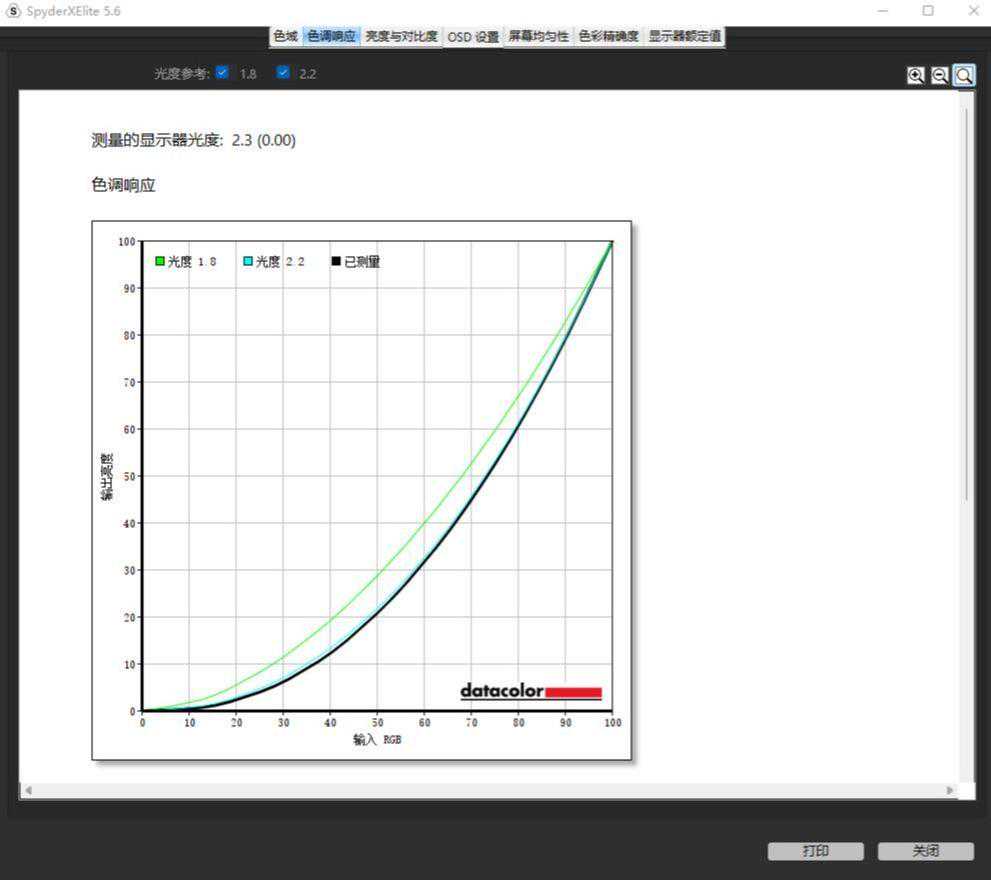Maximize the SpyderXElite window

click(x=928, y=11)
